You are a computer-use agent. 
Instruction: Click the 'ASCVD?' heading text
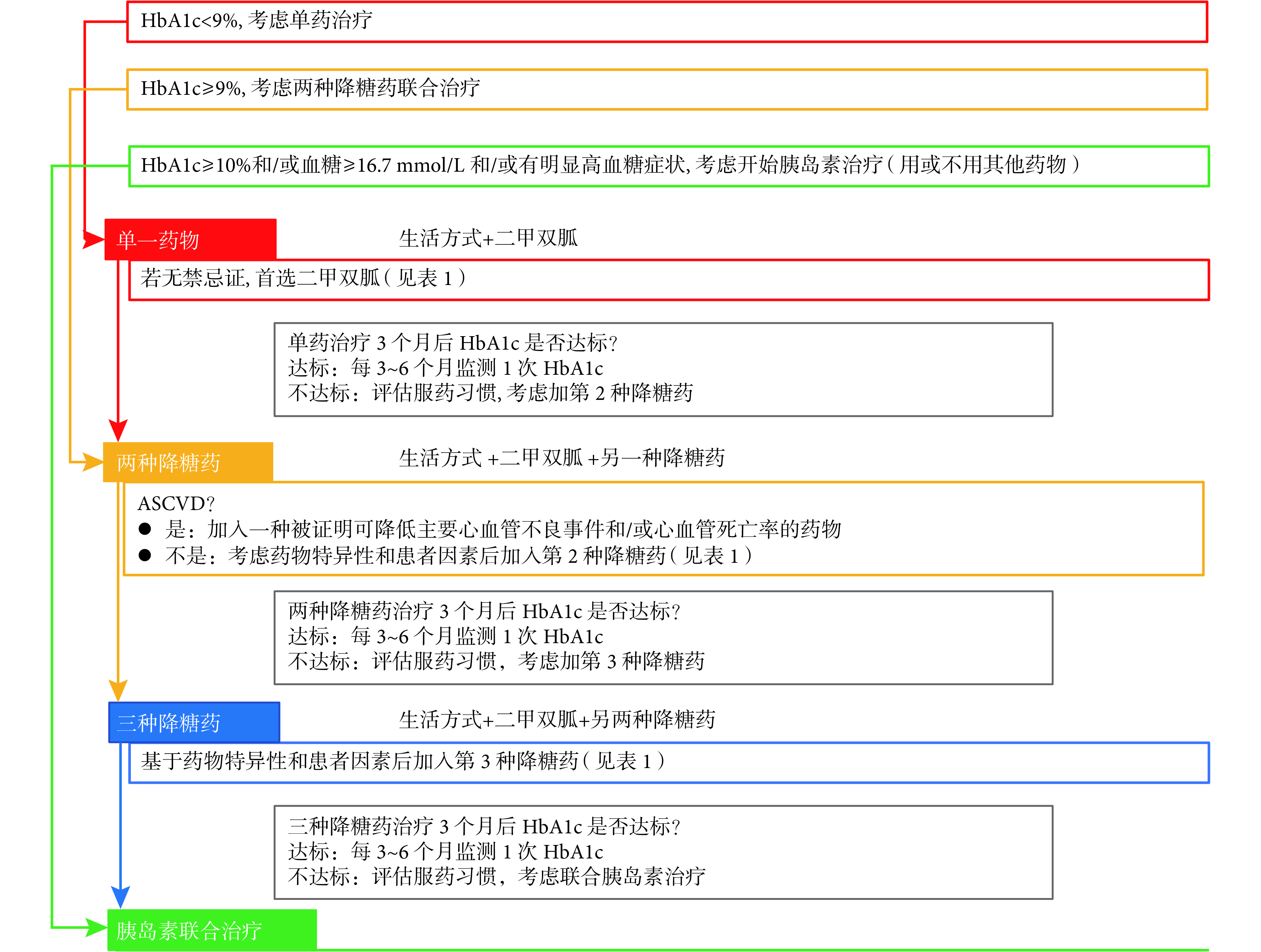pos(176,504)
